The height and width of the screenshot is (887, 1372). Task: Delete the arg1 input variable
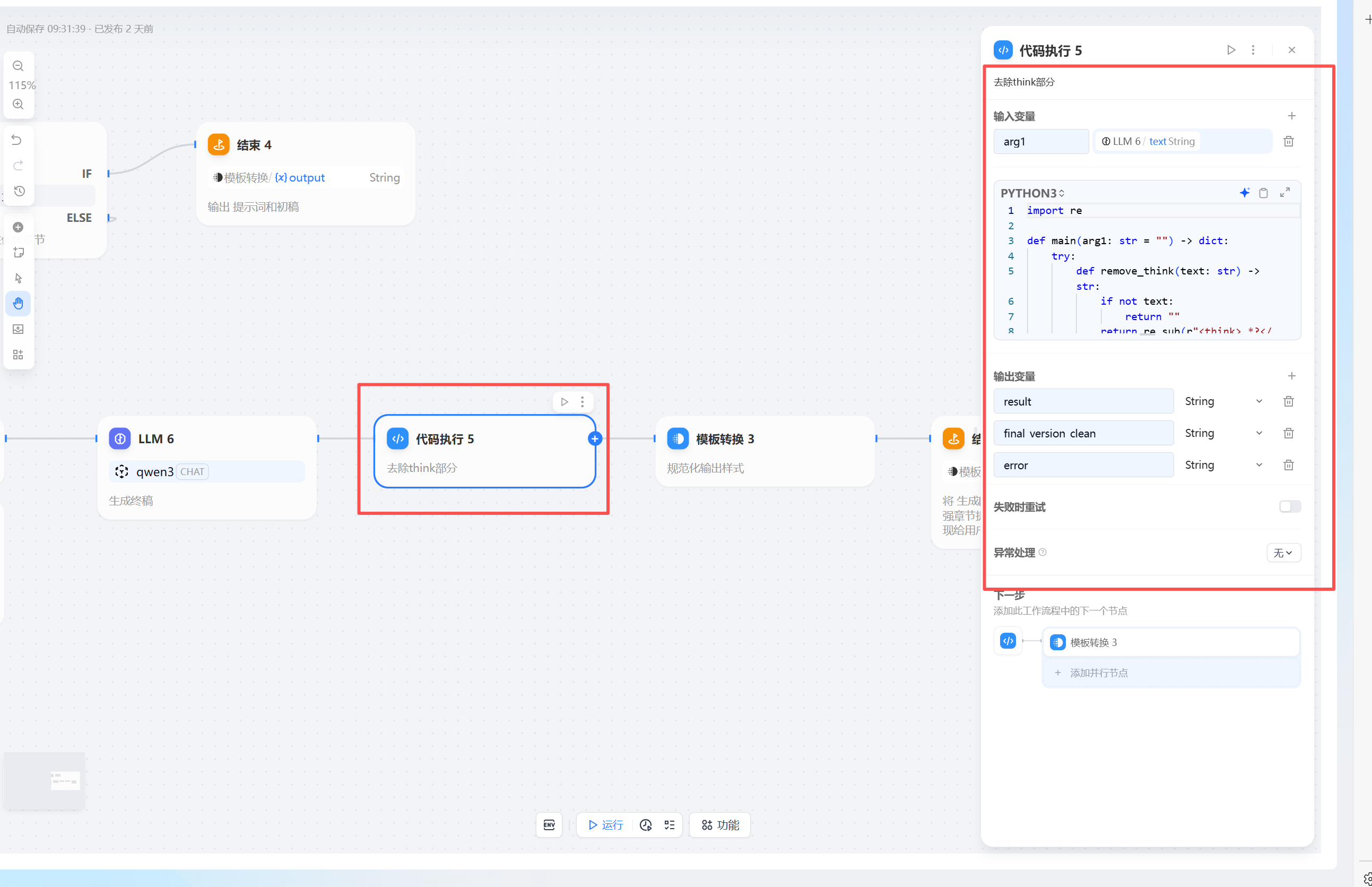tap(1289, 142)
